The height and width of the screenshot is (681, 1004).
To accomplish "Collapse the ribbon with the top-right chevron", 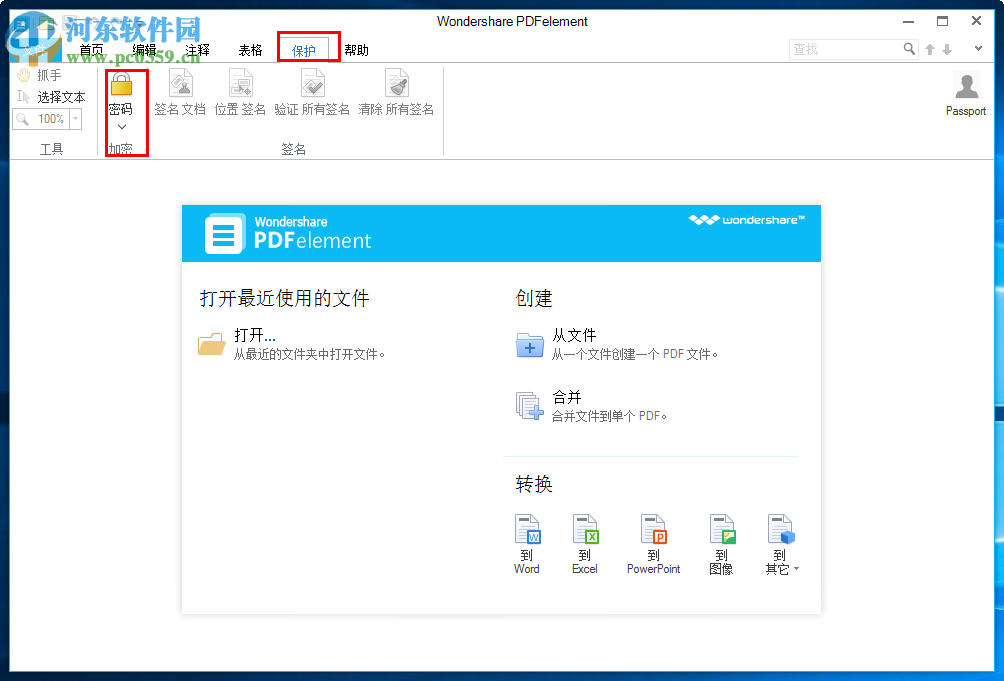I will click(978, 48).
